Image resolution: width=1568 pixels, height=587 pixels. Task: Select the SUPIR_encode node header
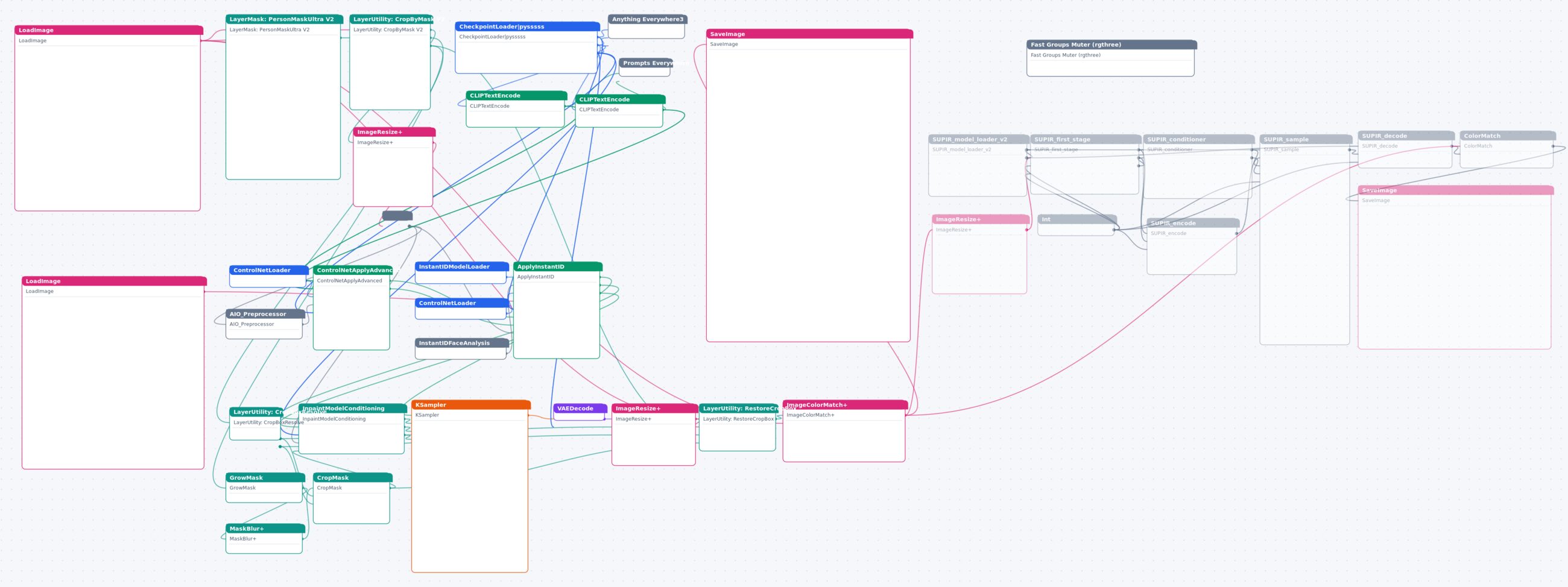1193,223
